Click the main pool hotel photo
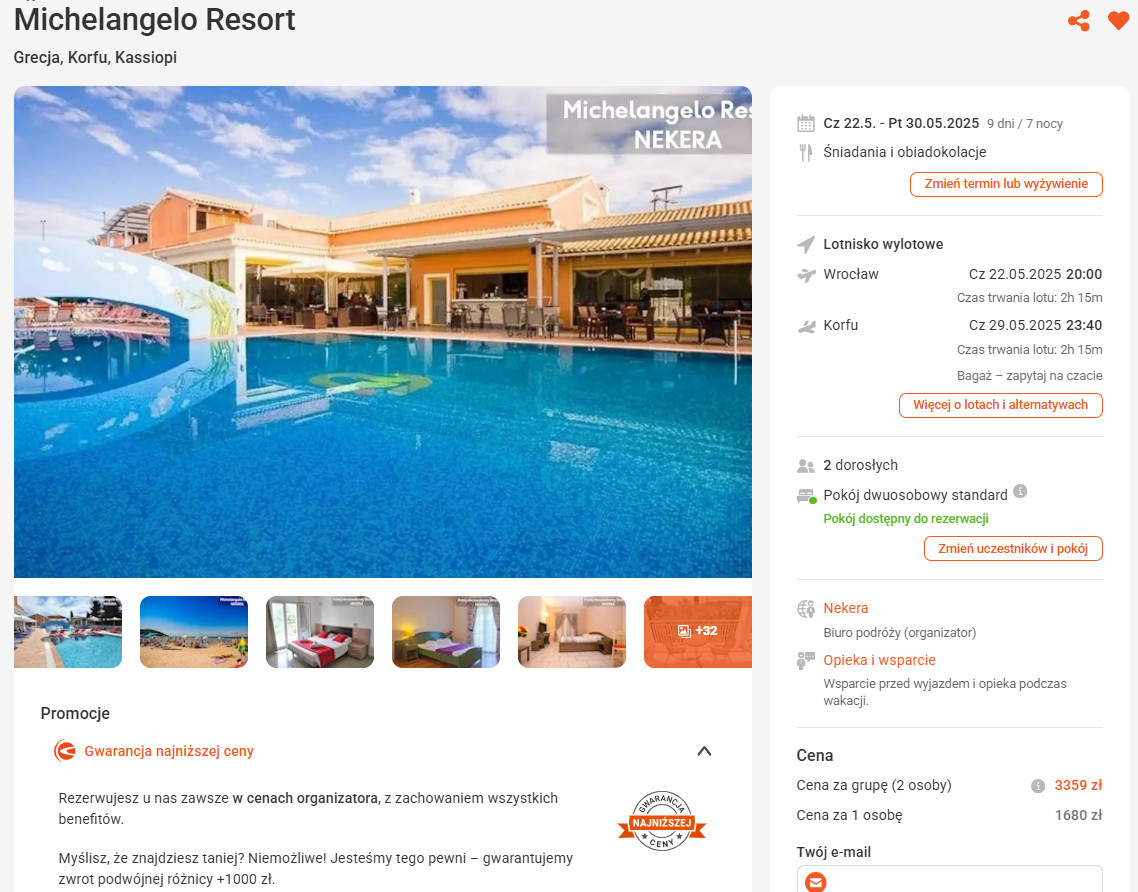Viewport: 1138px width, 892px height. [382, 332]
